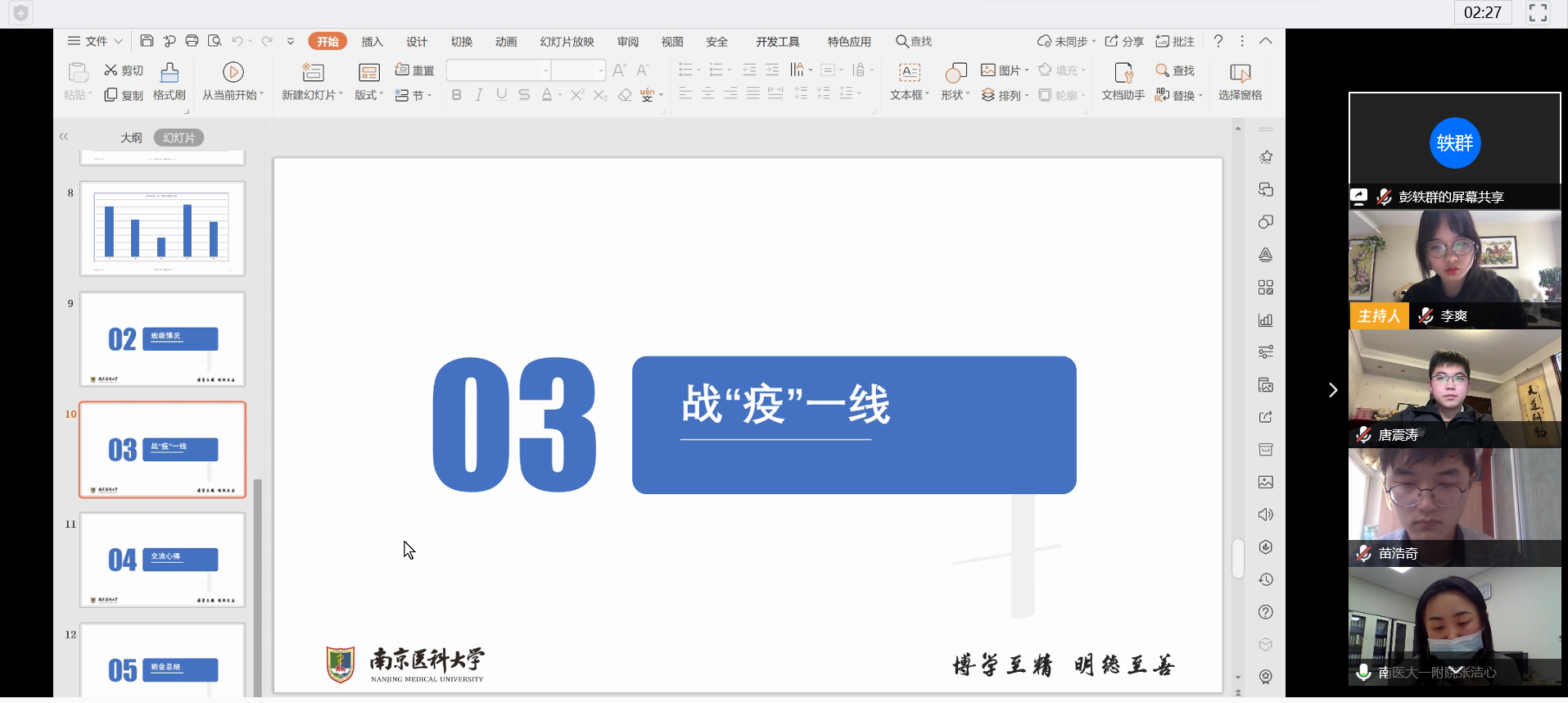The image size is (1568, 703).
Task: Expand the font name combo box
Action: [546, 70]
